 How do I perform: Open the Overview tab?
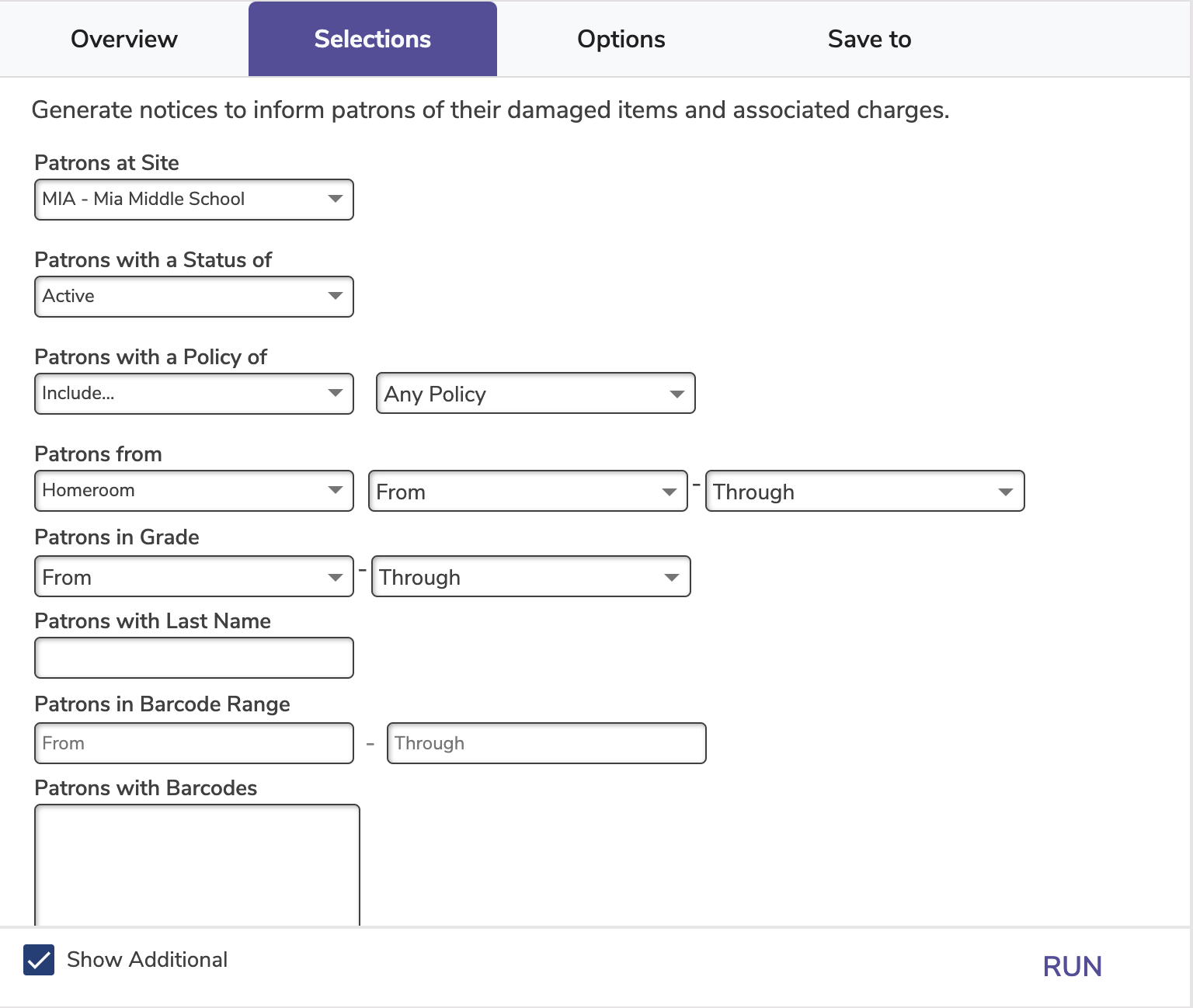tap(124, 39)
